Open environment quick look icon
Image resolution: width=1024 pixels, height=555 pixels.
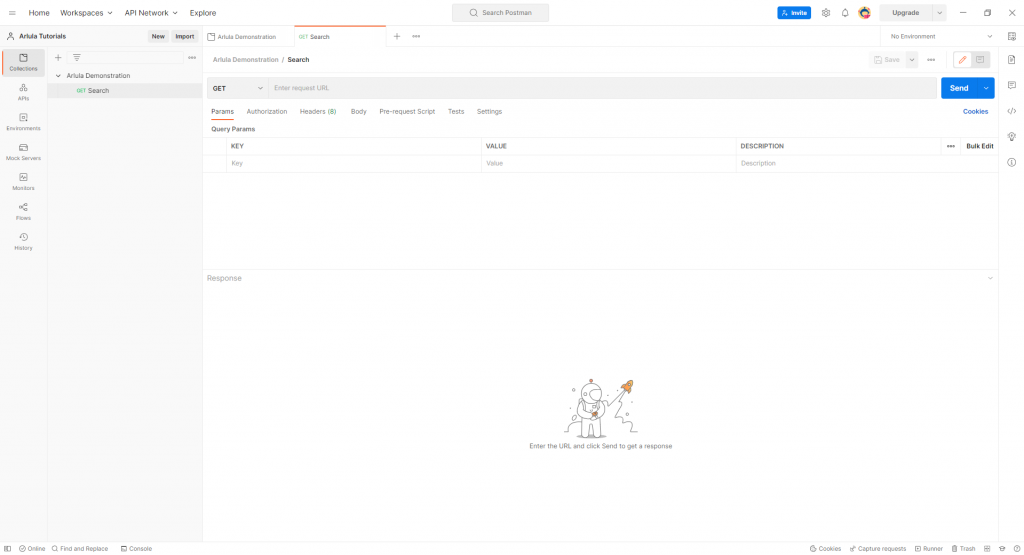[1012, 37]
